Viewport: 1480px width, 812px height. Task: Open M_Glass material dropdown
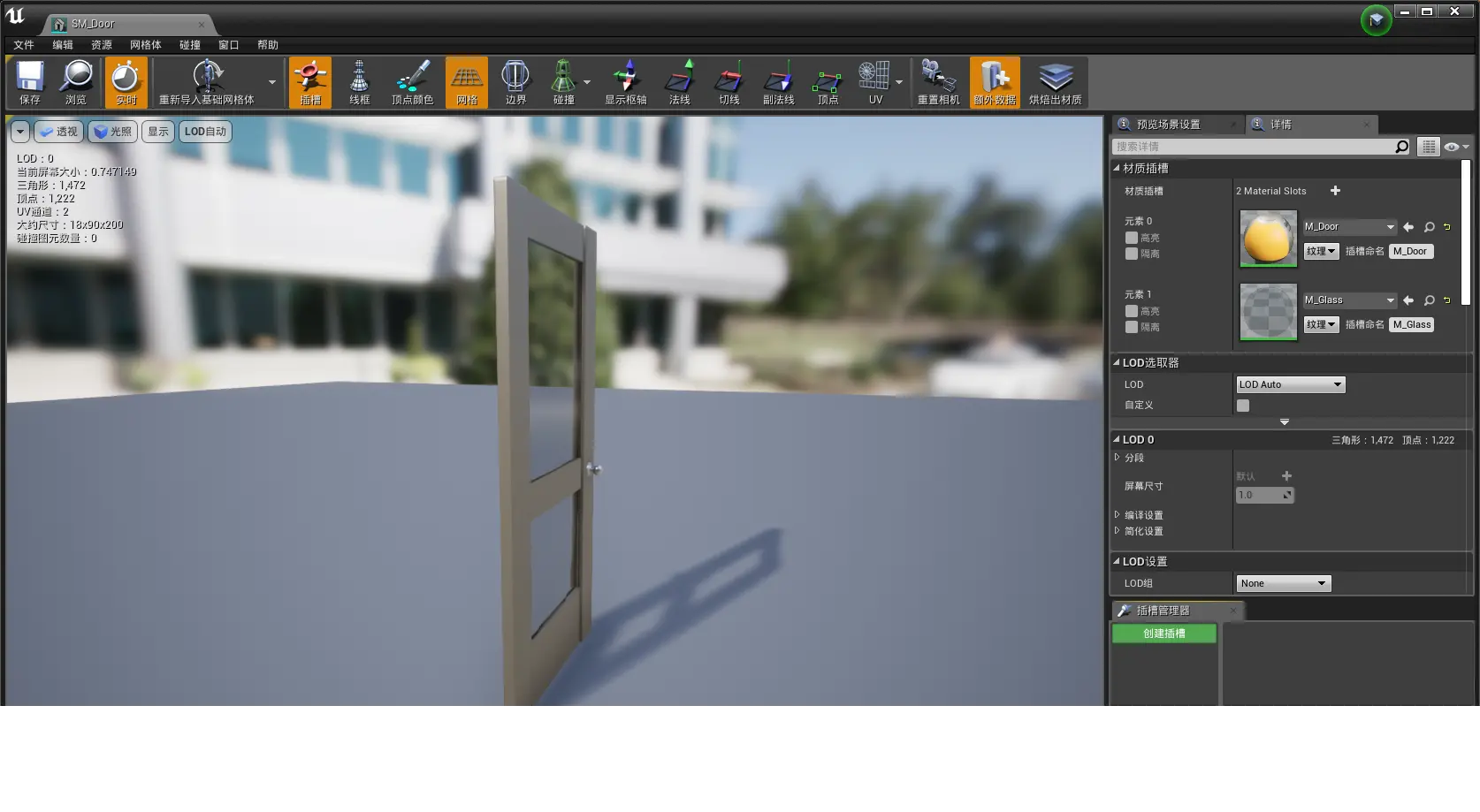tap(1349, 300)
